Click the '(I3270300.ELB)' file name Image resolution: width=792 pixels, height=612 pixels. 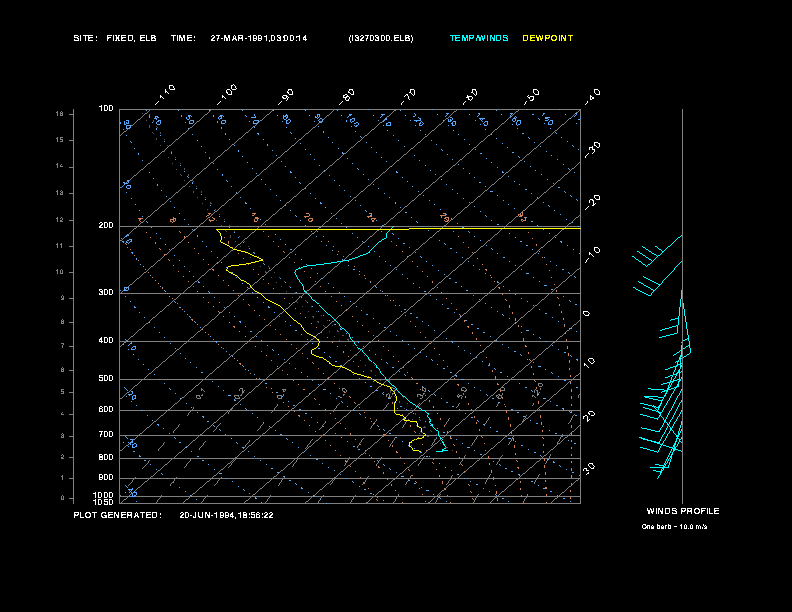click(x=381, y=38)
